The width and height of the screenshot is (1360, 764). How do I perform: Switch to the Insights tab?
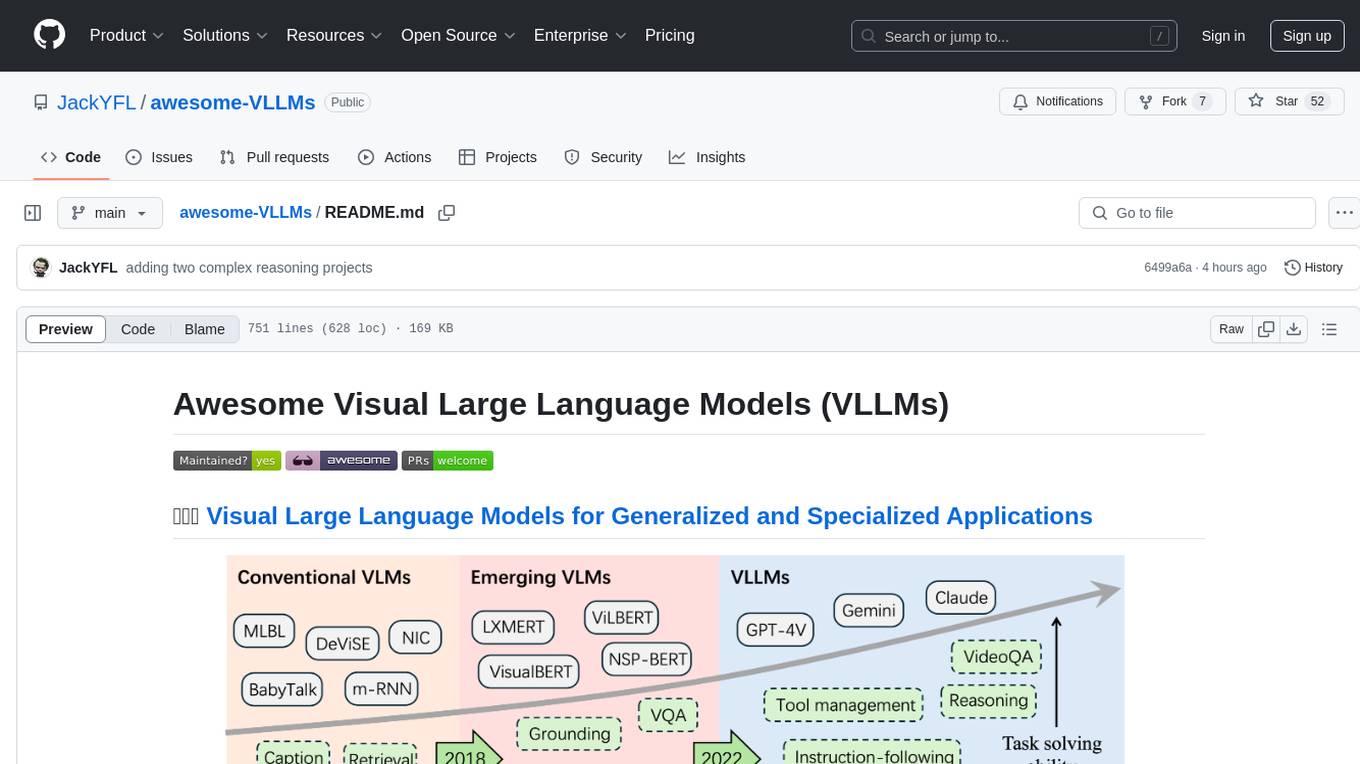707,157
